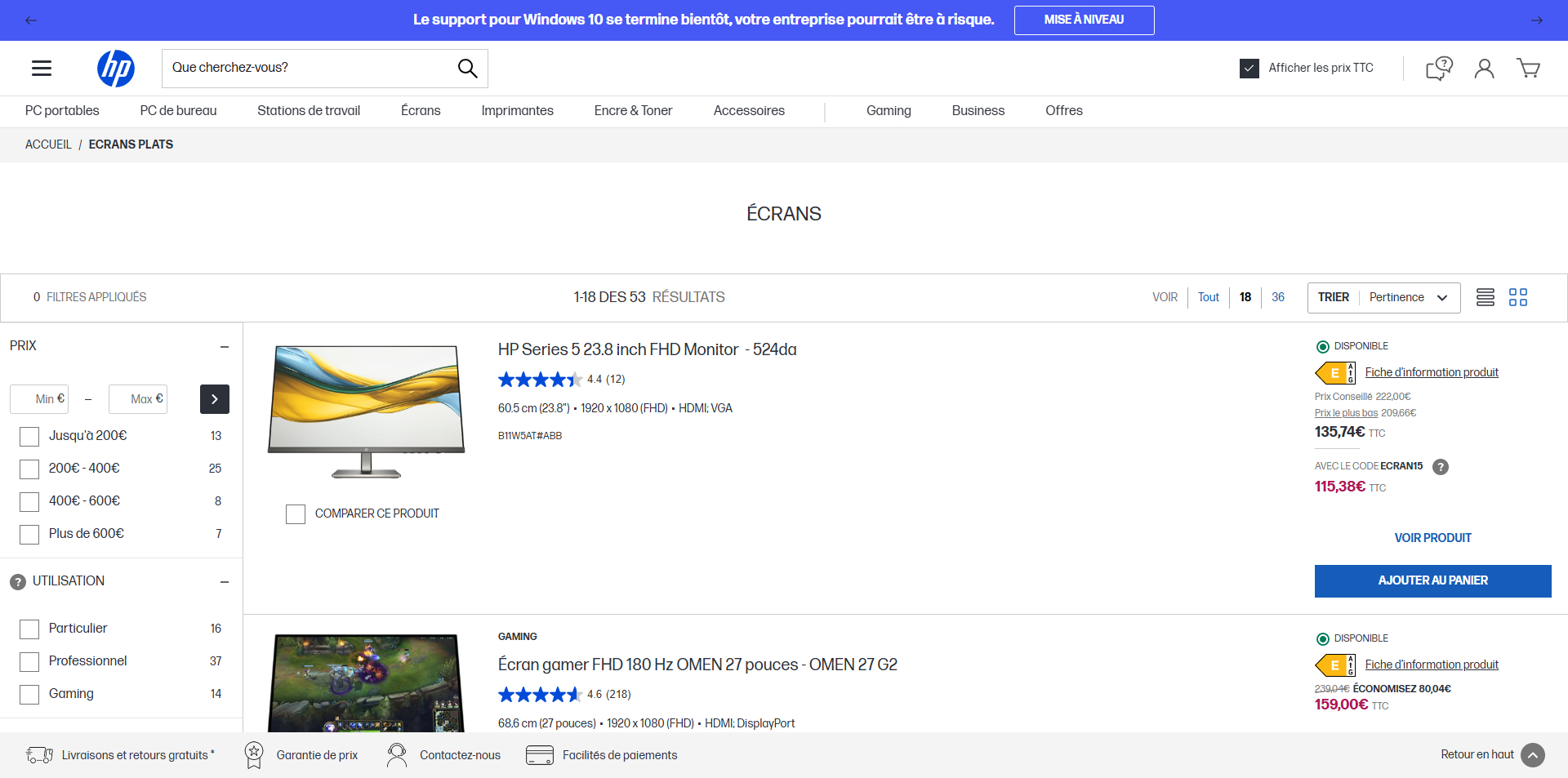Screen dimensions: 1568x778
Task: Click AJOUTER AU PANIER for HP Series 5
Action: (x=1432, y=581)
